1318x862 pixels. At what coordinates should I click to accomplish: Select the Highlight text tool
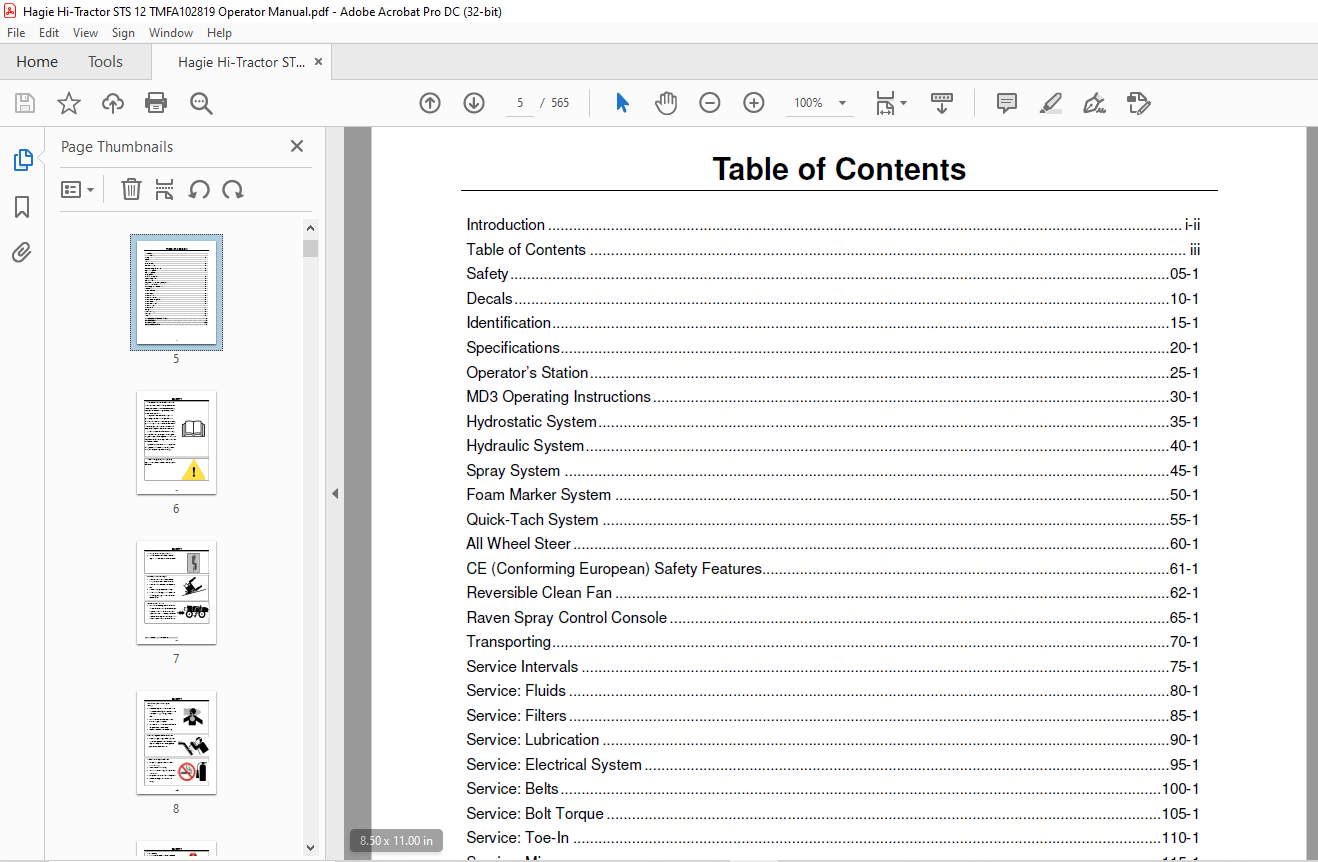[1050, 103]
